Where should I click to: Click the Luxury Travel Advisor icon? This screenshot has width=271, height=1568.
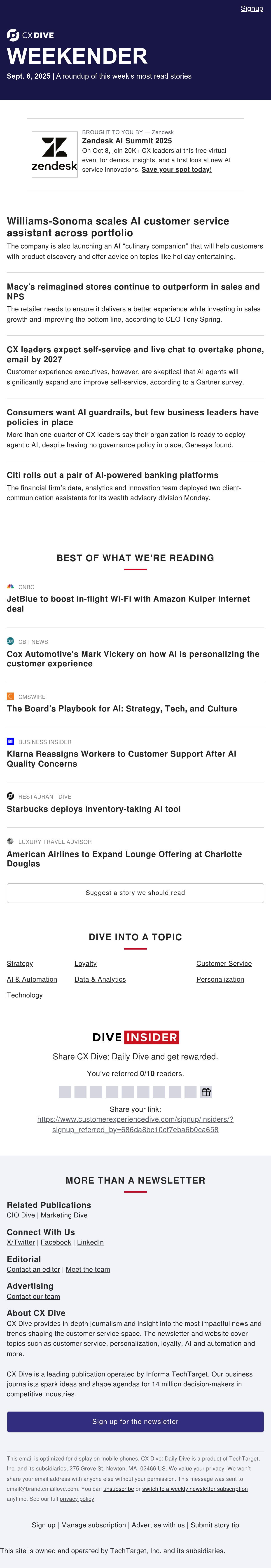(10, 841)
